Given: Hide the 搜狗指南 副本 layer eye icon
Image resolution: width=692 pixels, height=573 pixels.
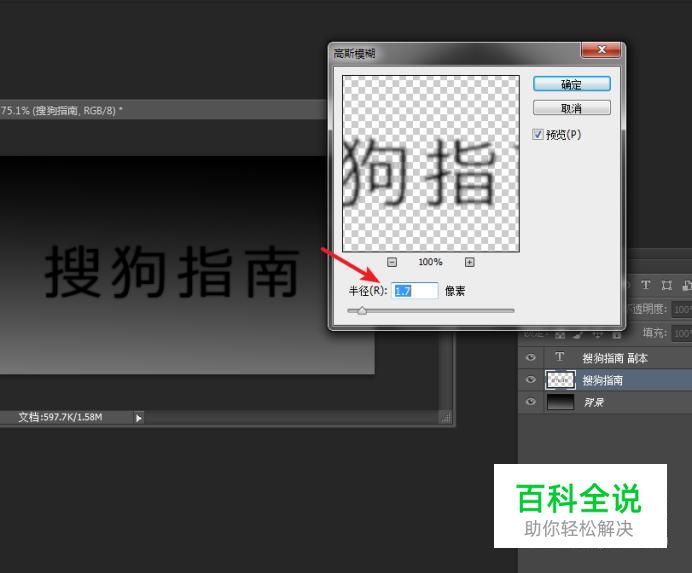Looking at the screenshot, I should [530, 357].
